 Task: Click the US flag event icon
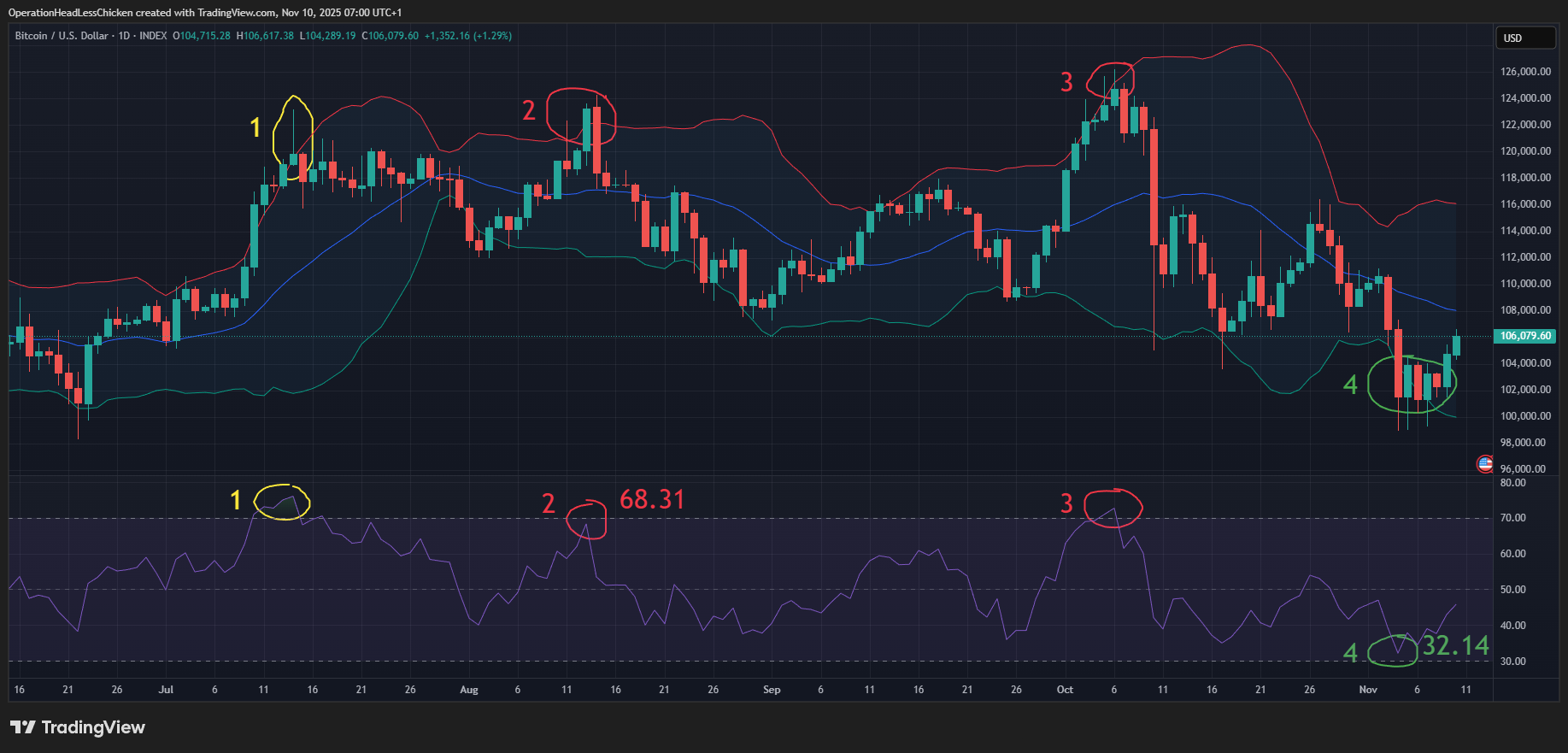click(1485, 464)
